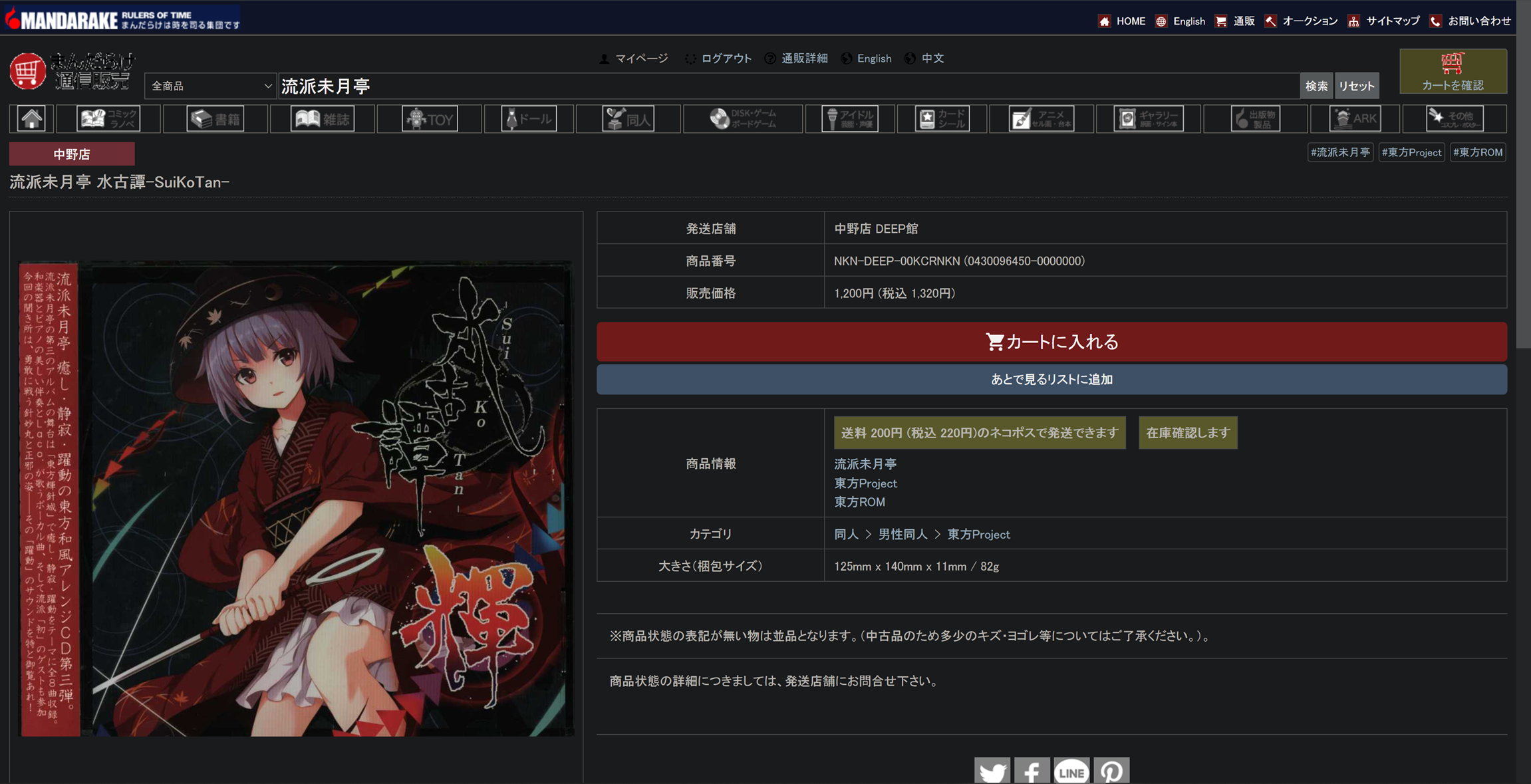Image resolution: width=1531 pixels, height=784 pixels.
Task: Open the 同人 category icon
Action: [628, 119]
